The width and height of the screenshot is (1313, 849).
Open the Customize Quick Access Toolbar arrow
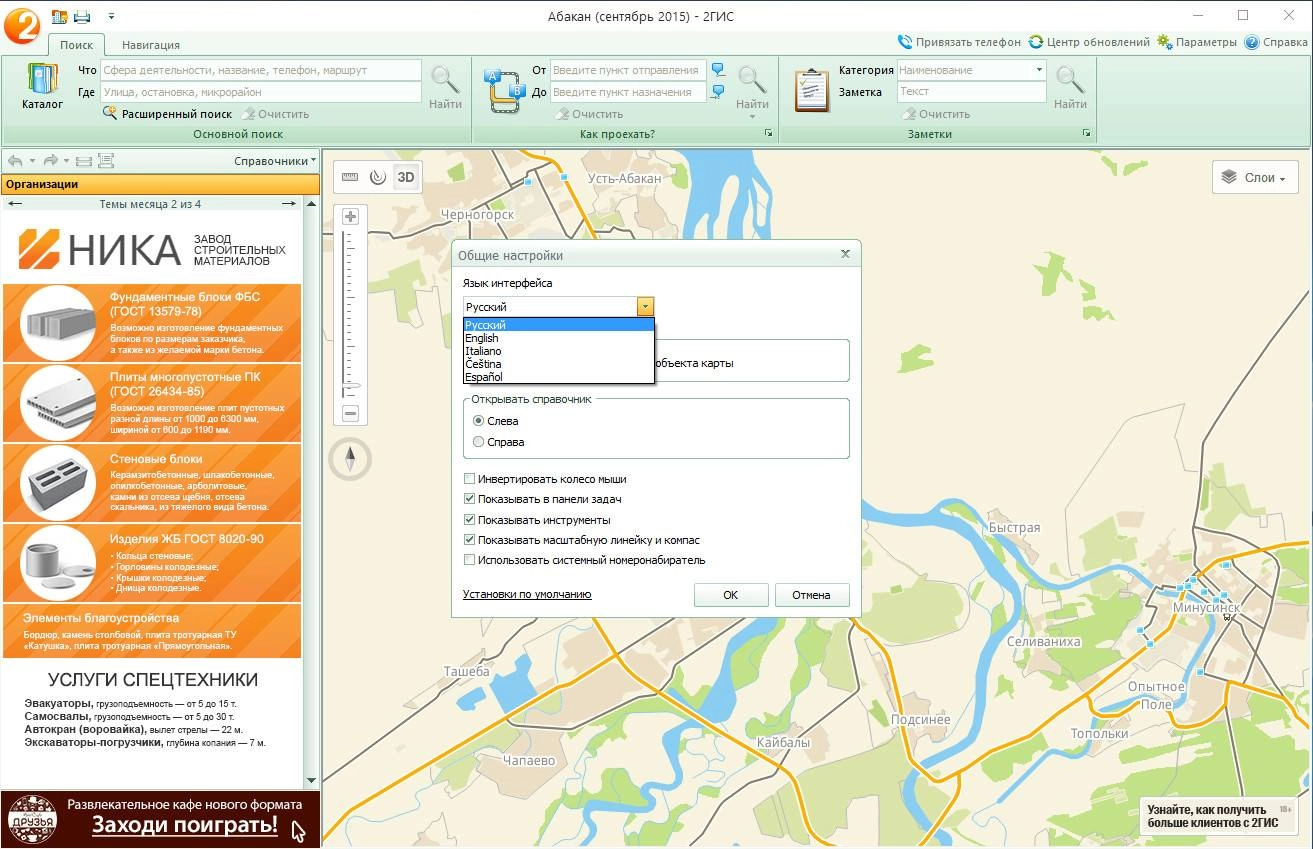click(111, 16)
